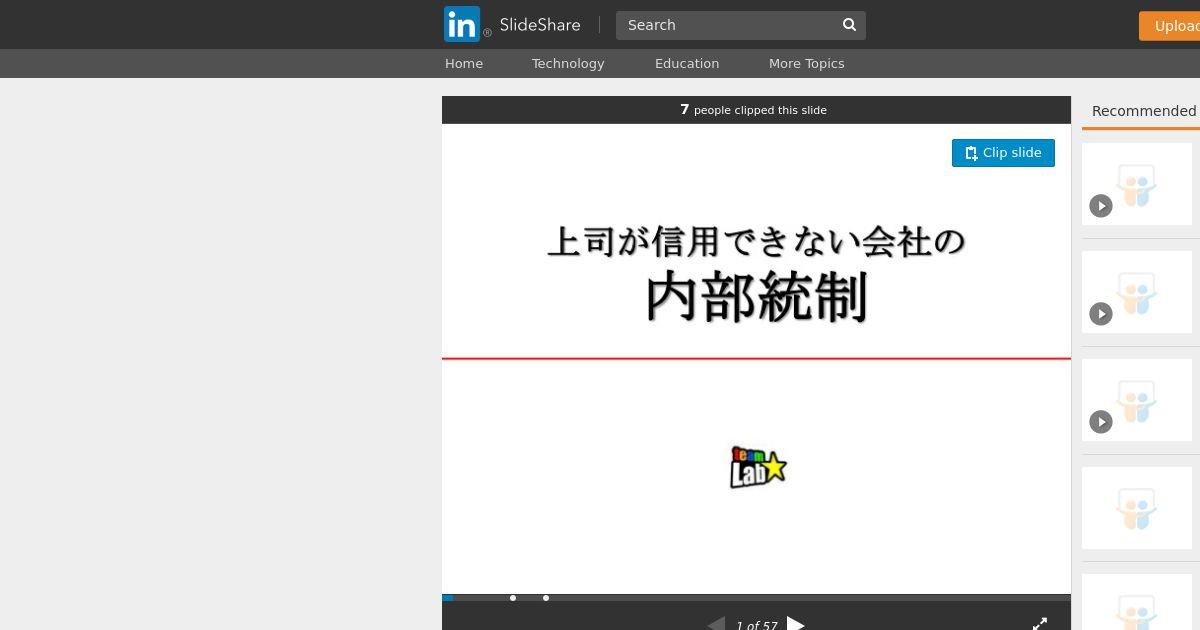Screen dimensions: 1200x630
Task: Jump to first white marker on progress bar
Action: click(x=513, y=598)
